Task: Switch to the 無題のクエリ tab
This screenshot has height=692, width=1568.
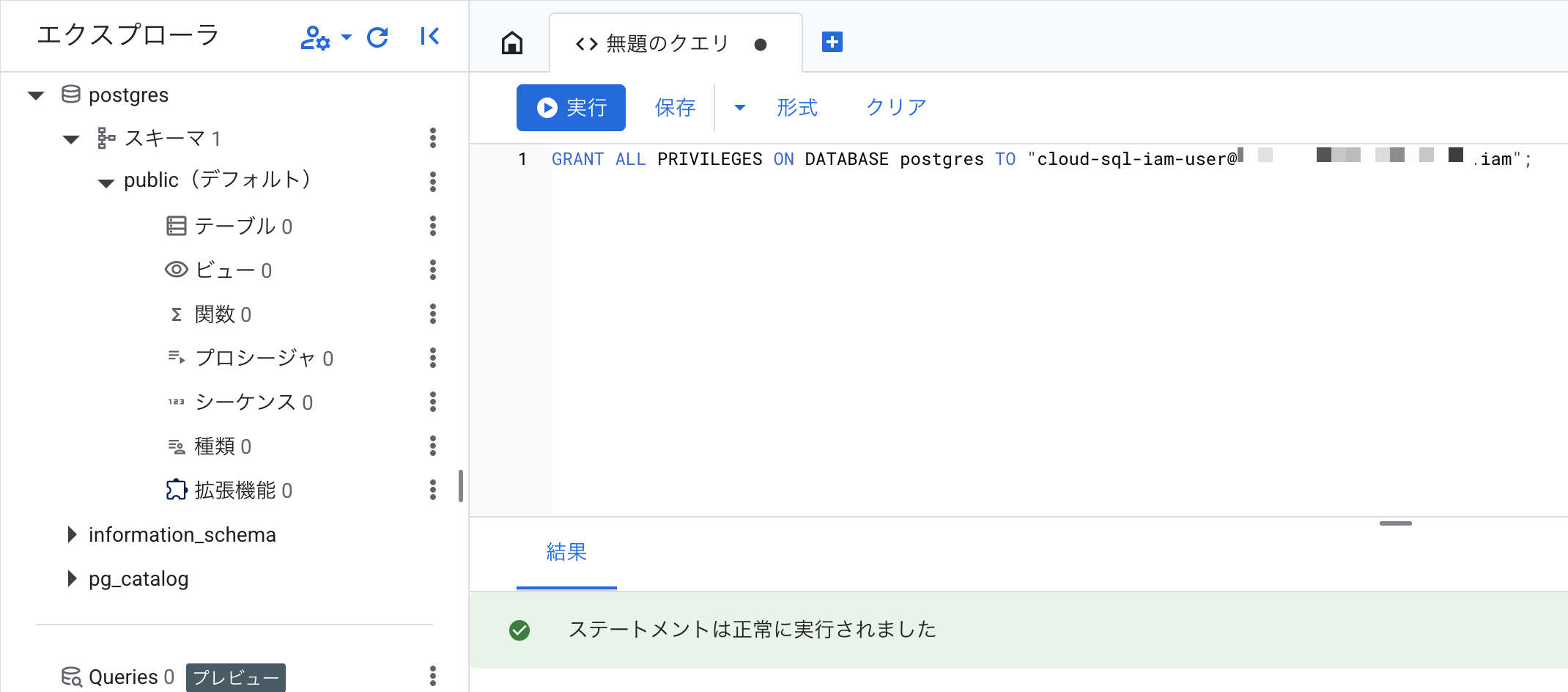Action: click(667, 44)
